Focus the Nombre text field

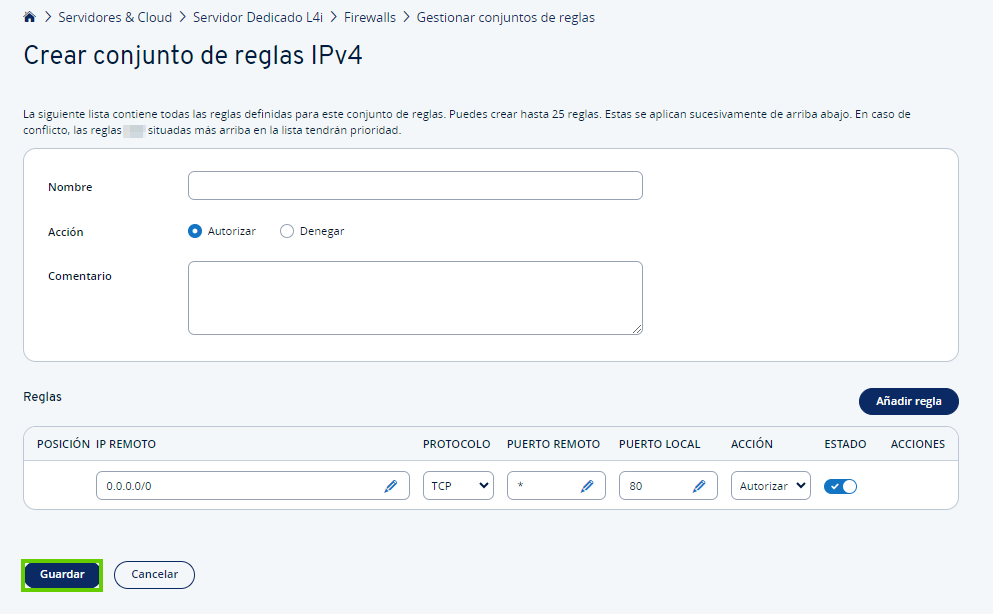[x=415, y=186]
